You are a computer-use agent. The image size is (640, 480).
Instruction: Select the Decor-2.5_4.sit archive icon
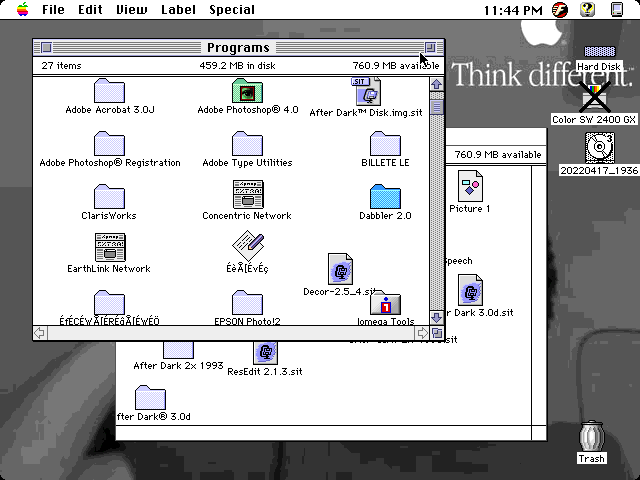click(340, 269)
